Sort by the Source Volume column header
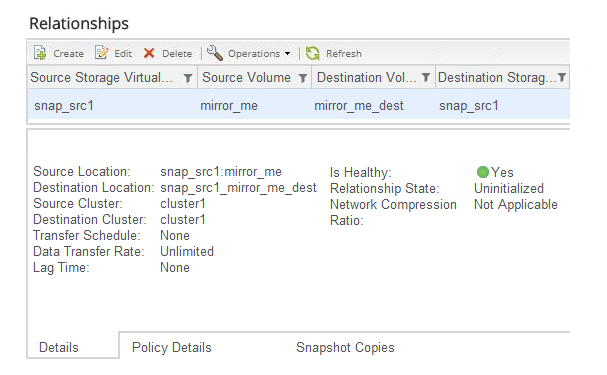This screenshot has width=607, height=375. pyautogui.click(x=246, y=77)
